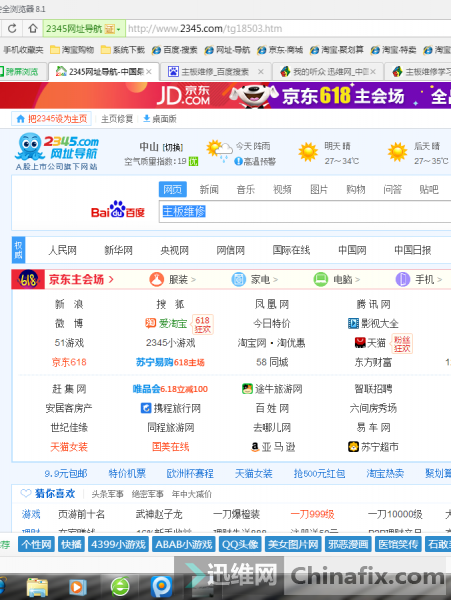Click 主页修复 link
This screenshot has height=600, width=451.
[117, 119]
